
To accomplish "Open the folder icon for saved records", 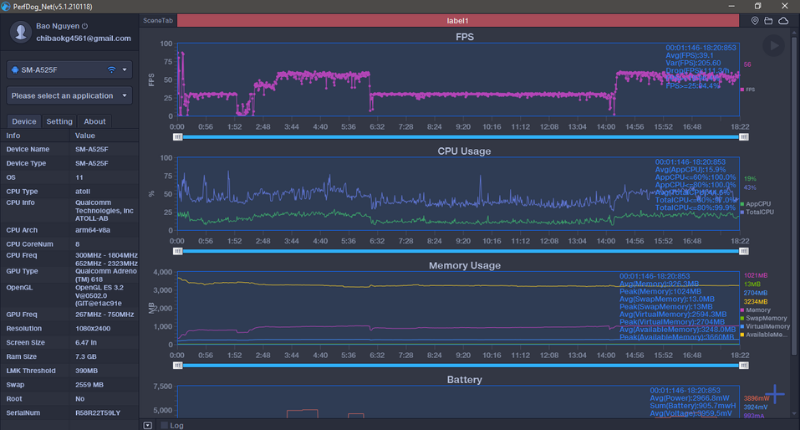I will click(x=770, y=20).
